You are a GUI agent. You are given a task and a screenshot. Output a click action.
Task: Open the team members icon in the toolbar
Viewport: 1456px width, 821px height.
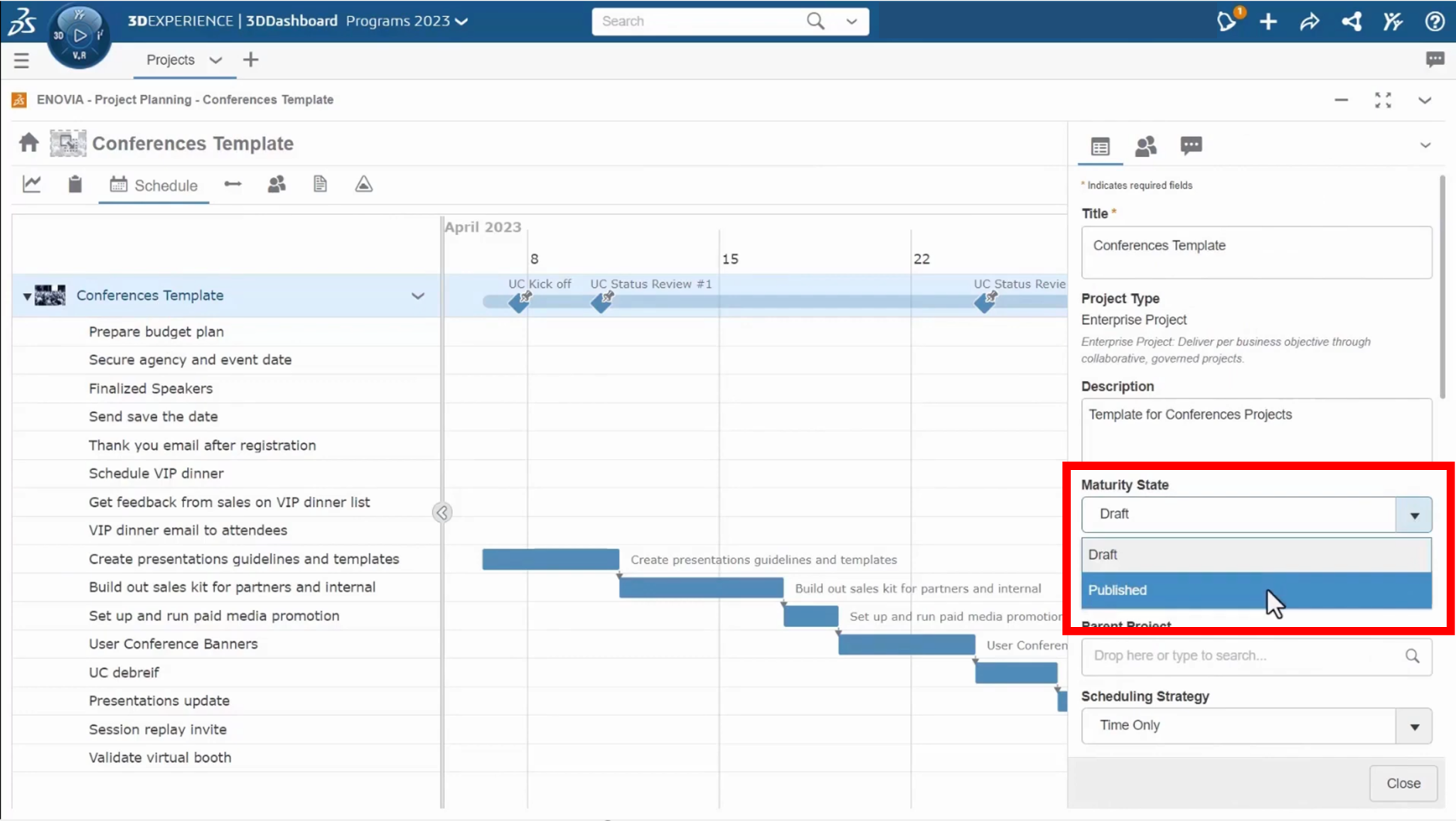(276, 183)
